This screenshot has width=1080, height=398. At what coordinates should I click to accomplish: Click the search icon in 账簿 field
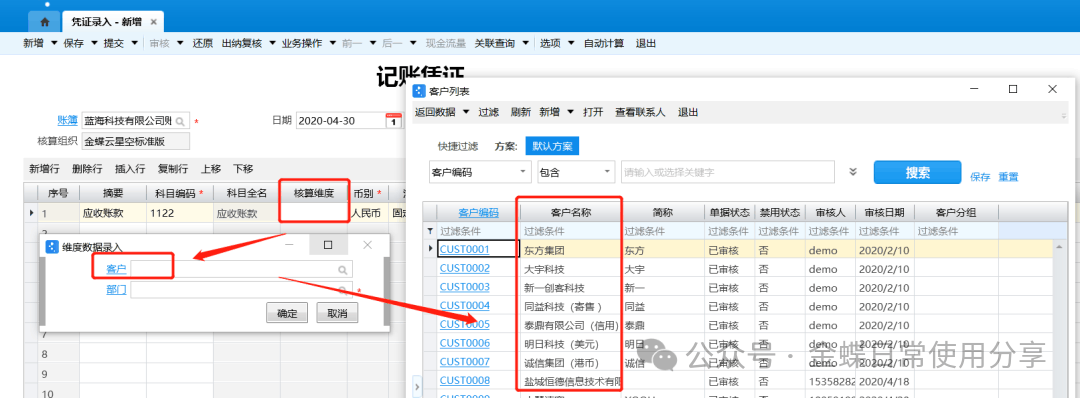click(180, 121)
